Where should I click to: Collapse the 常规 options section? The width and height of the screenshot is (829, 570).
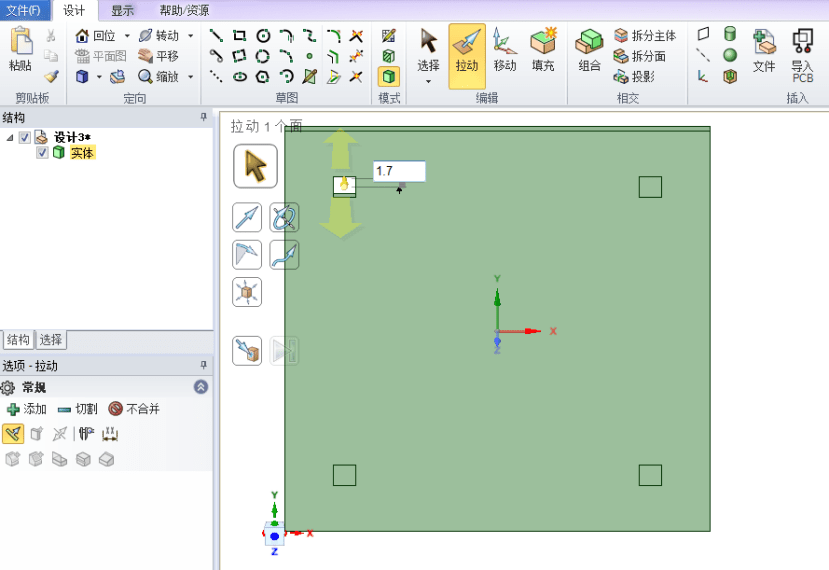click(x=201, y=387)
